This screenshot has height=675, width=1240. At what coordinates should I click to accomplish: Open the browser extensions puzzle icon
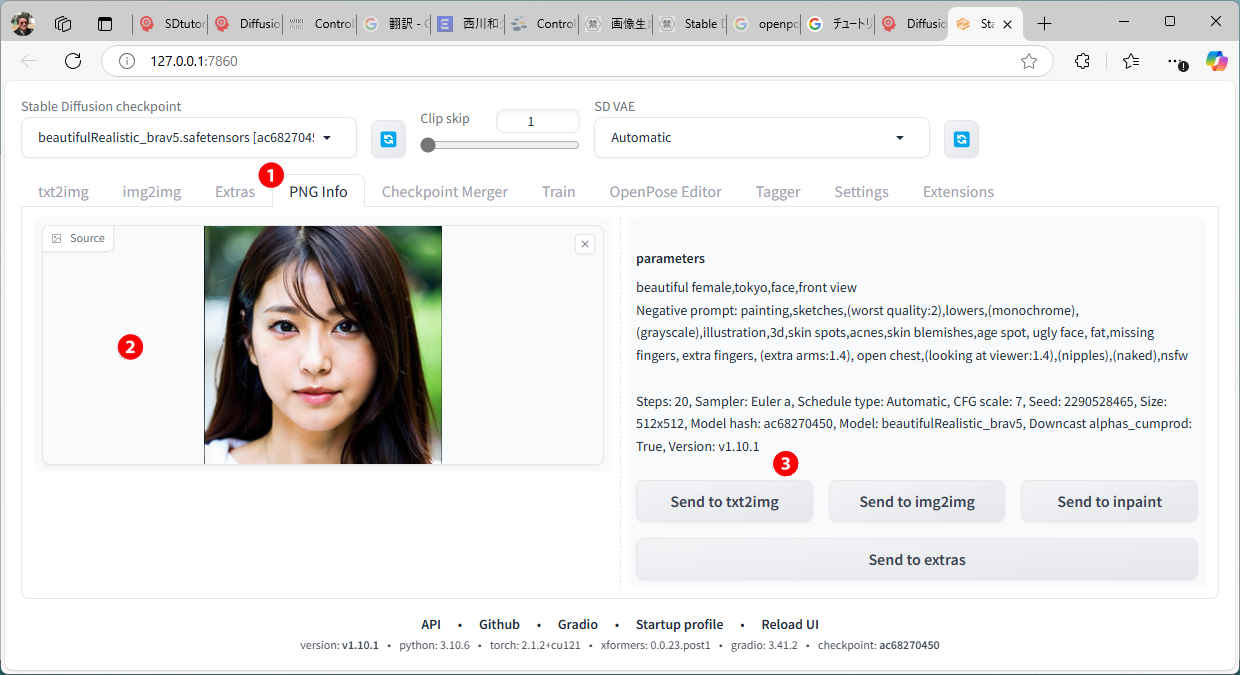point(1082,61)
